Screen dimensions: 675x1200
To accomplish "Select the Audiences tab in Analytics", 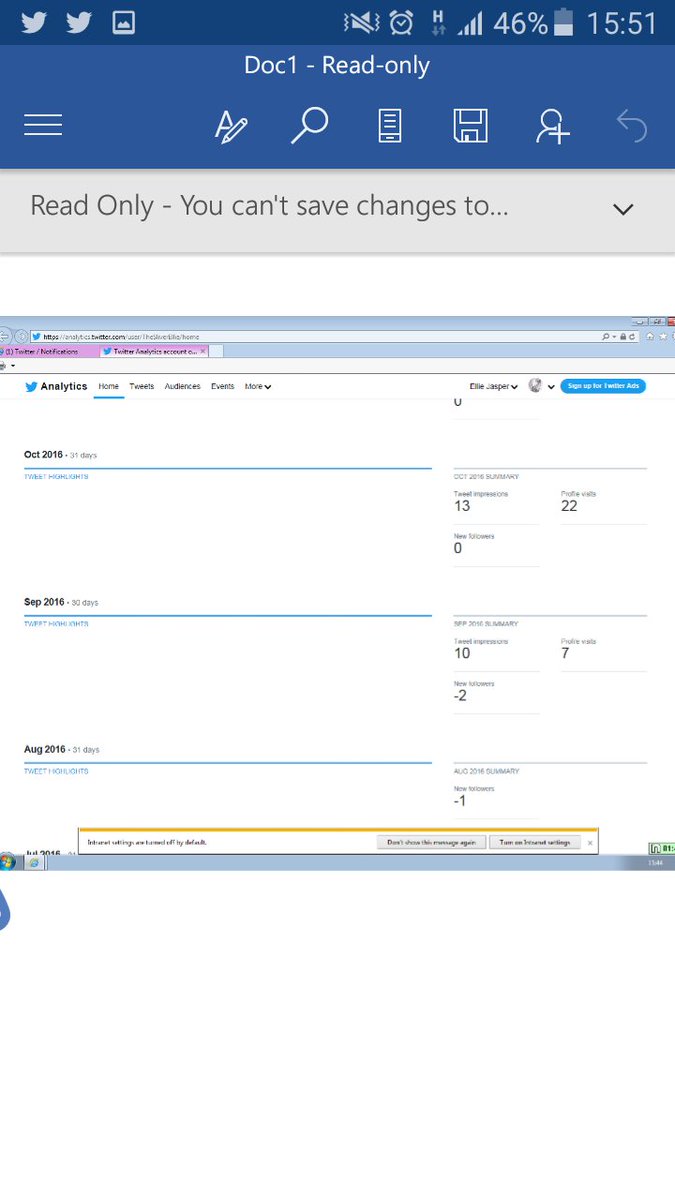I will (x=182, y=386).
